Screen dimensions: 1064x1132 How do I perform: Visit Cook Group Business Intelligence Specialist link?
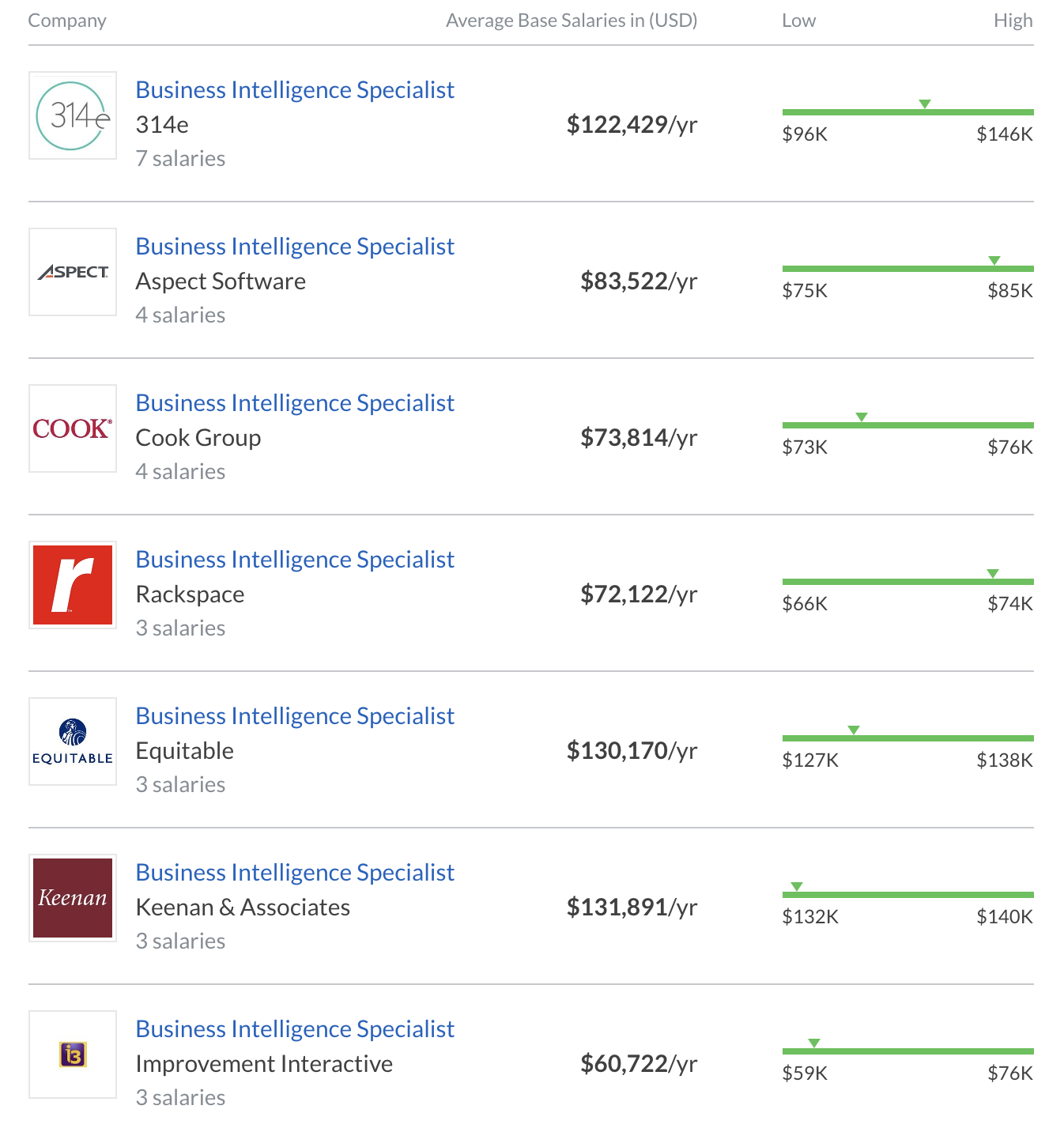click(295, 403)
